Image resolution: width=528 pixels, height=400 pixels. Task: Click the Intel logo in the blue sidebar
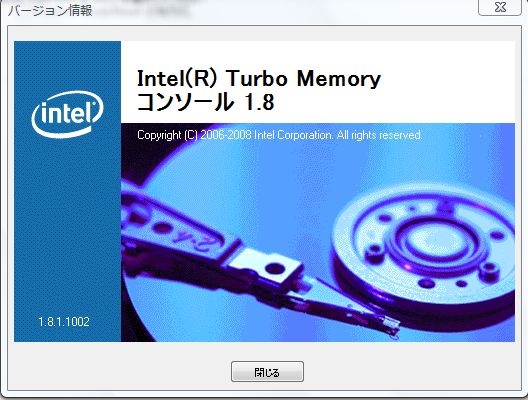(x=67, y=114)
